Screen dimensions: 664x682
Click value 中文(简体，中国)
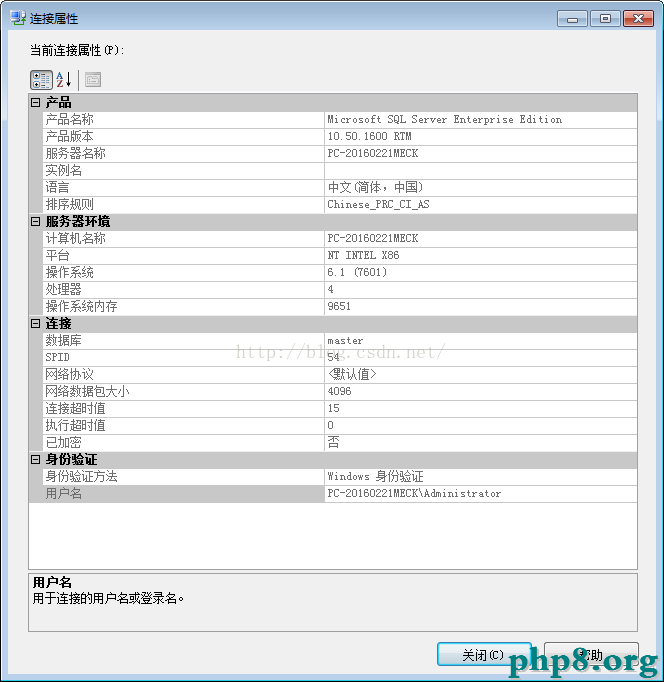tap(375, 187)
